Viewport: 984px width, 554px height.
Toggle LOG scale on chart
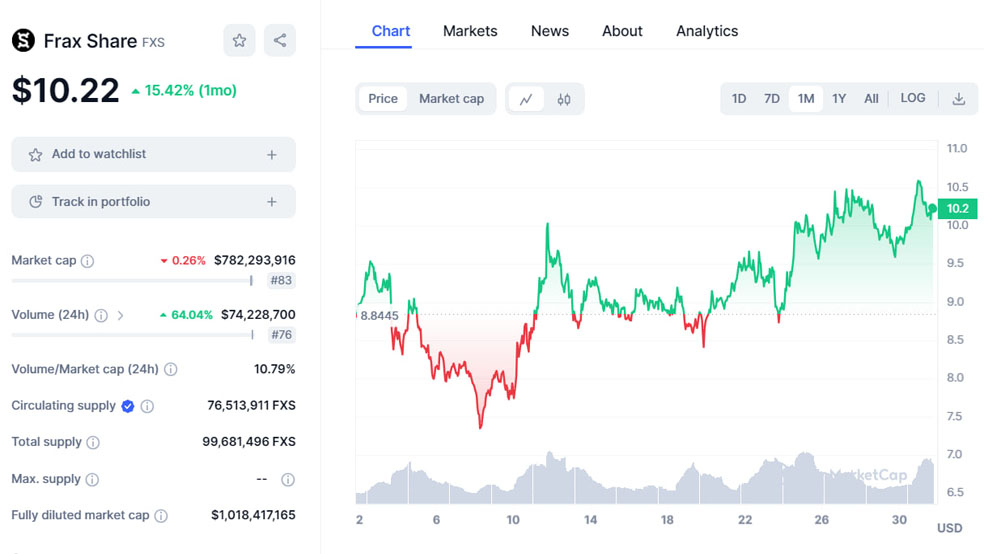click(912, 98)
